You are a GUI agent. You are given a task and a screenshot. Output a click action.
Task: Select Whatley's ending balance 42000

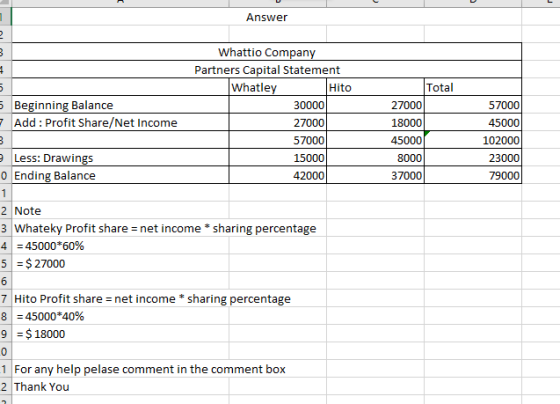click(x=278, y=175)
